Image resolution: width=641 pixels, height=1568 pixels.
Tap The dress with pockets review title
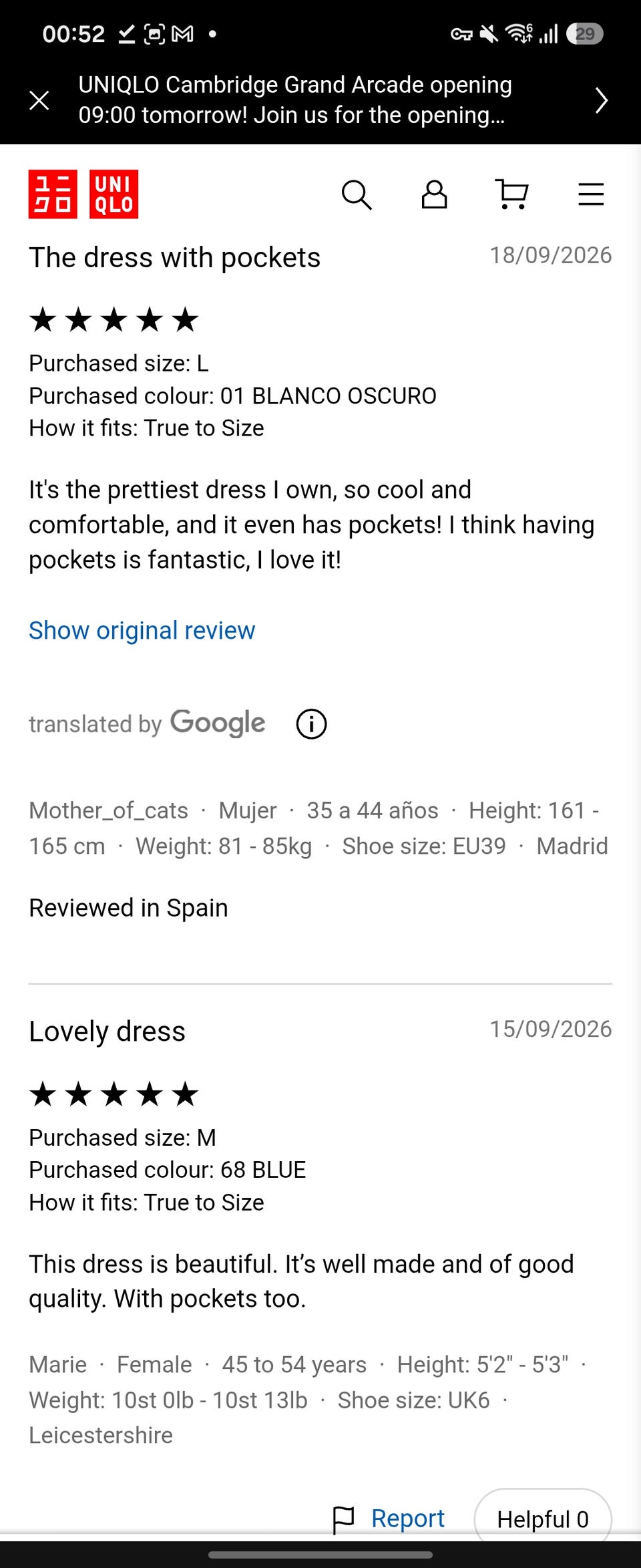tap(174, 257)
